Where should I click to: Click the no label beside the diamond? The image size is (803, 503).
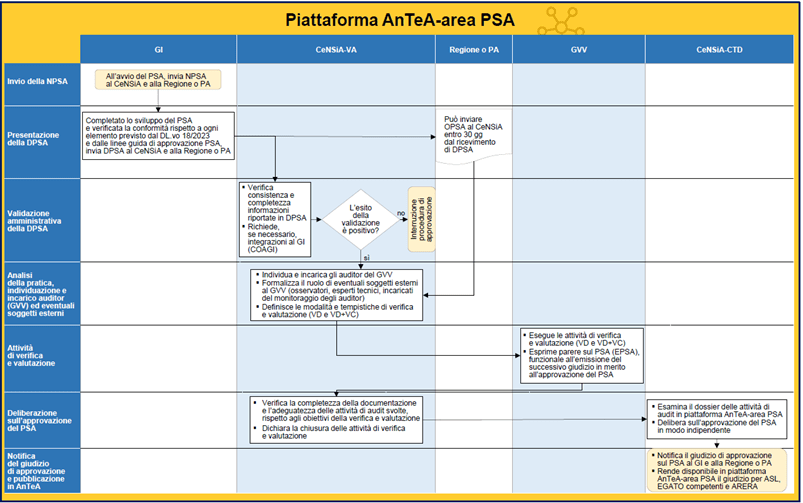coord(401,213)
